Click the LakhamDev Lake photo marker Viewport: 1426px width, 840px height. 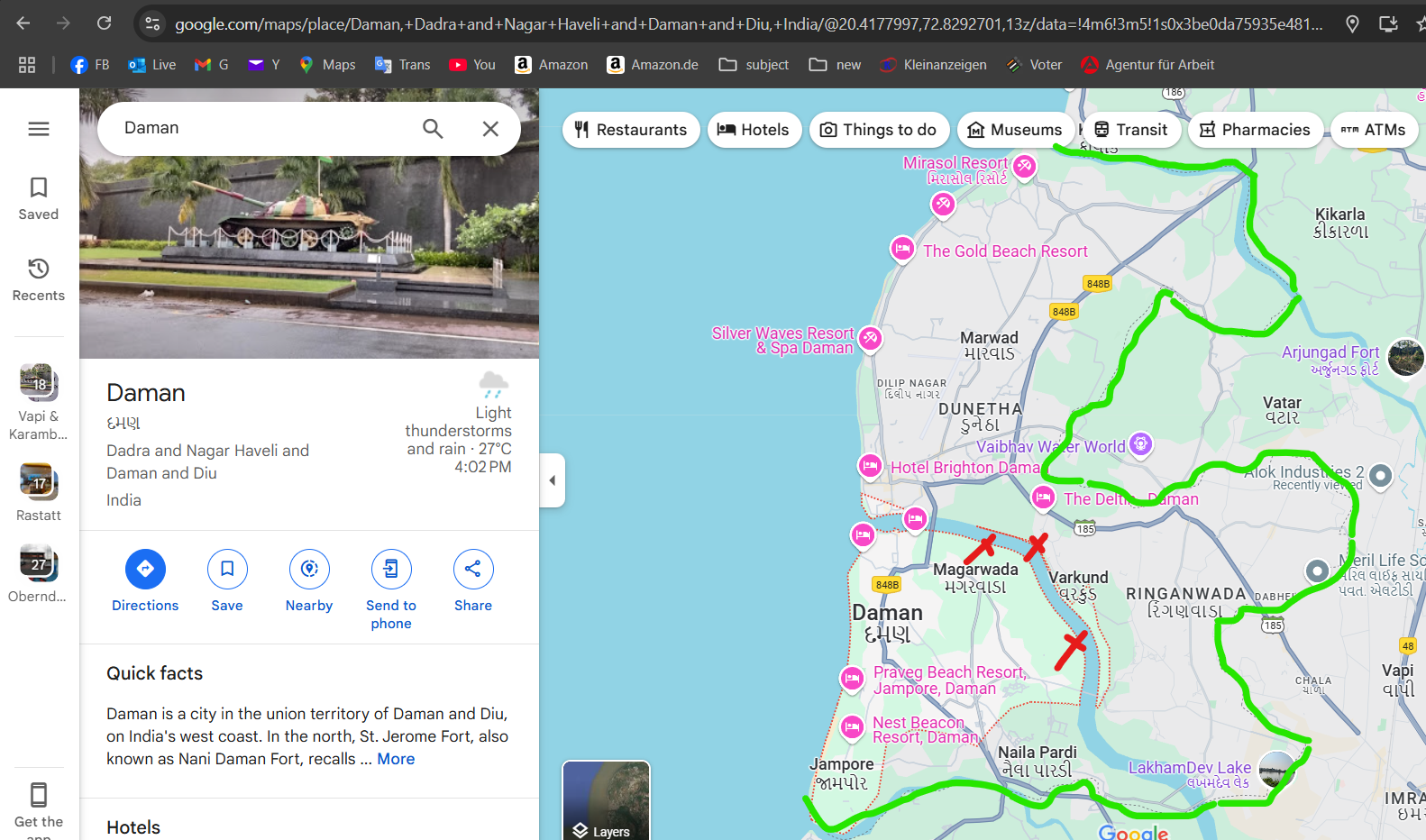point(1276,769)
